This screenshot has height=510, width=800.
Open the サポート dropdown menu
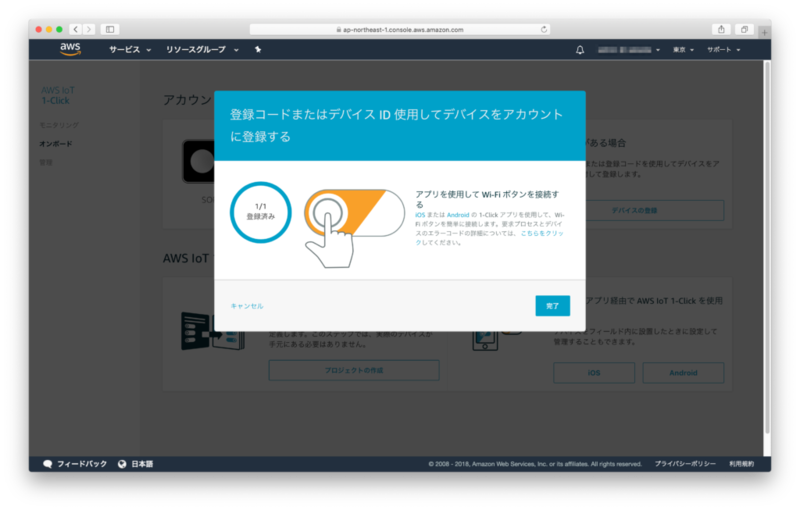click(x=723, y=50)
